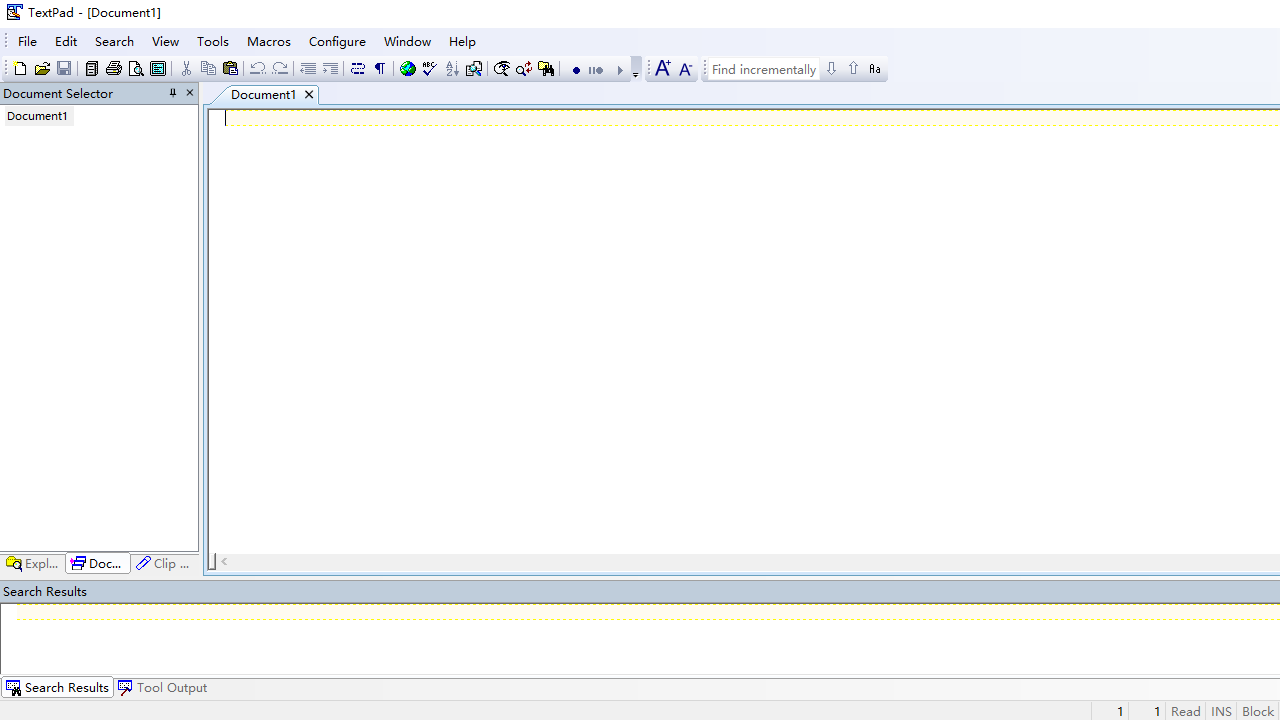1280x720 pixels.
Task: Switch to the Document Selector bottom tab
Action: click(97, 563)
